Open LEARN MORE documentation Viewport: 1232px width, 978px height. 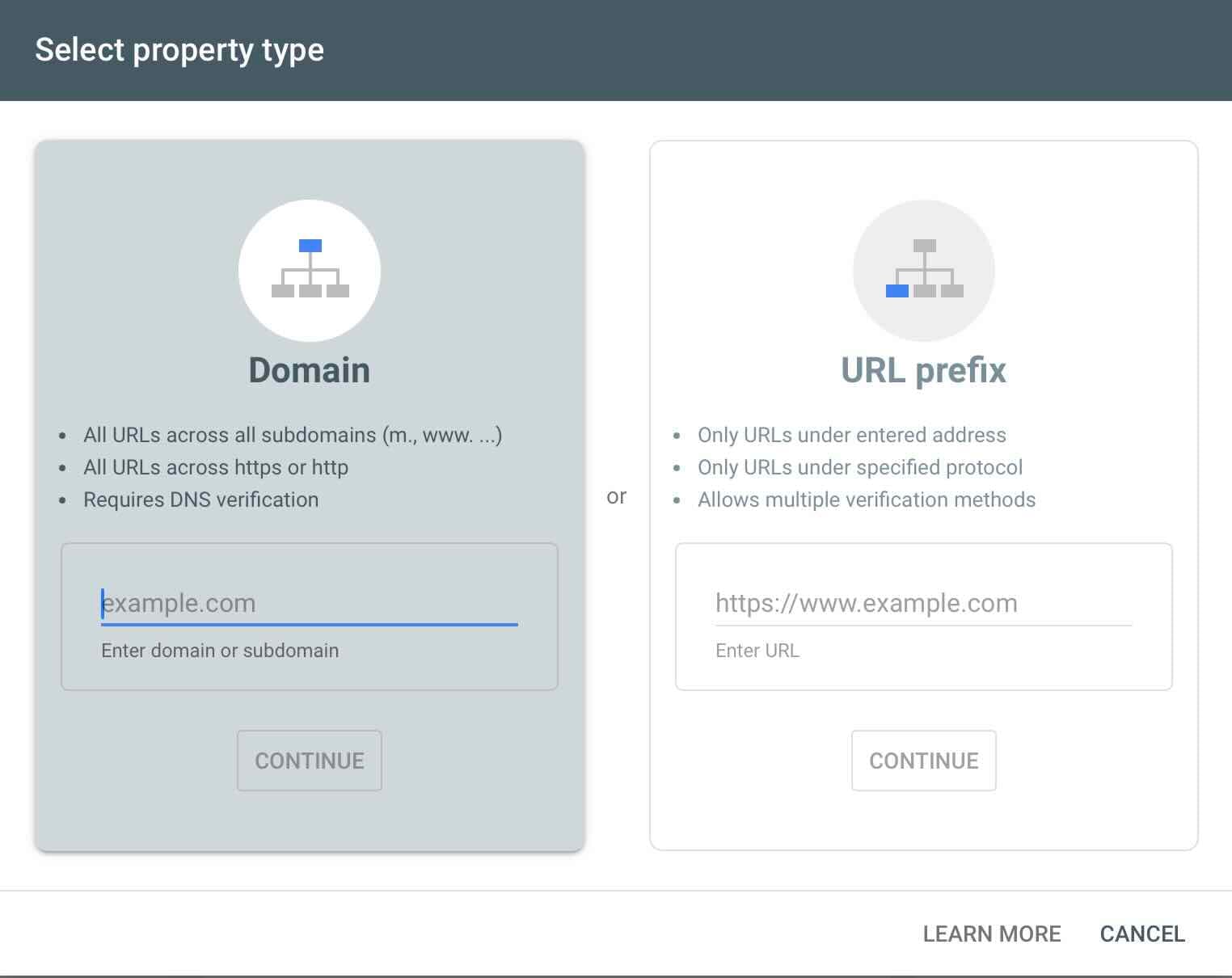pyautogui.click(x=992, y=934)
